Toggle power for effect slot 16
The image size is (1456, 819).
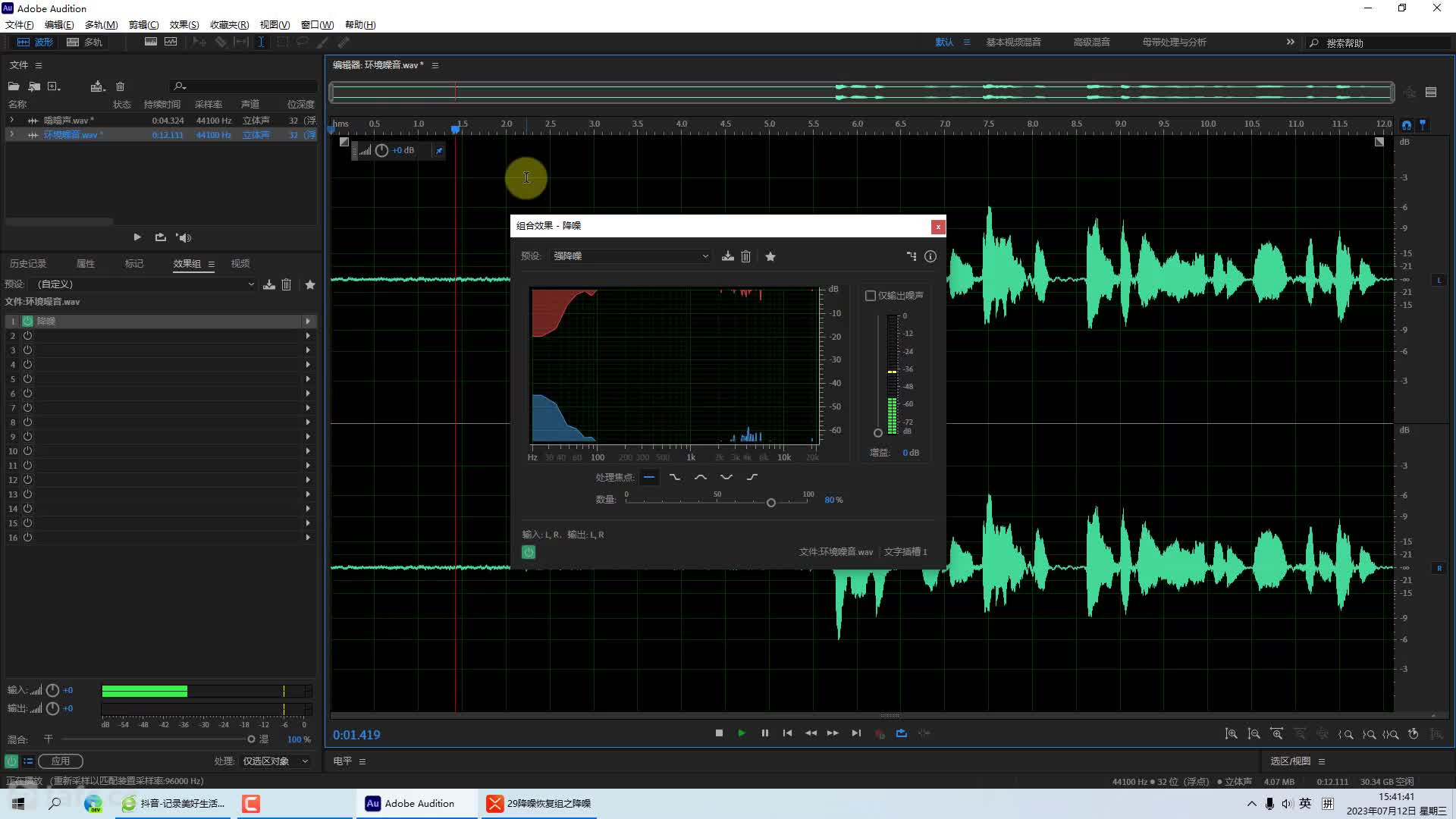point(28,538)
